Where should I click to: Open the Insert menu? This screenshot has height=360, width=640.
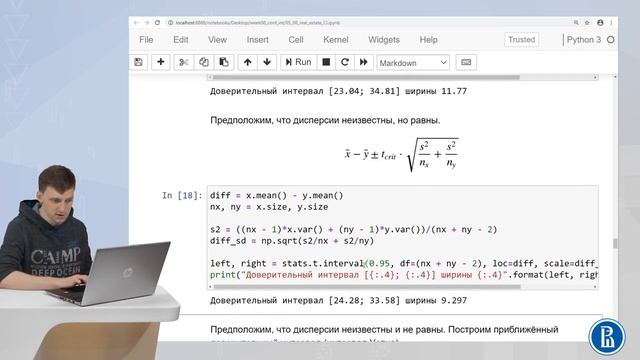coord(258,40)
